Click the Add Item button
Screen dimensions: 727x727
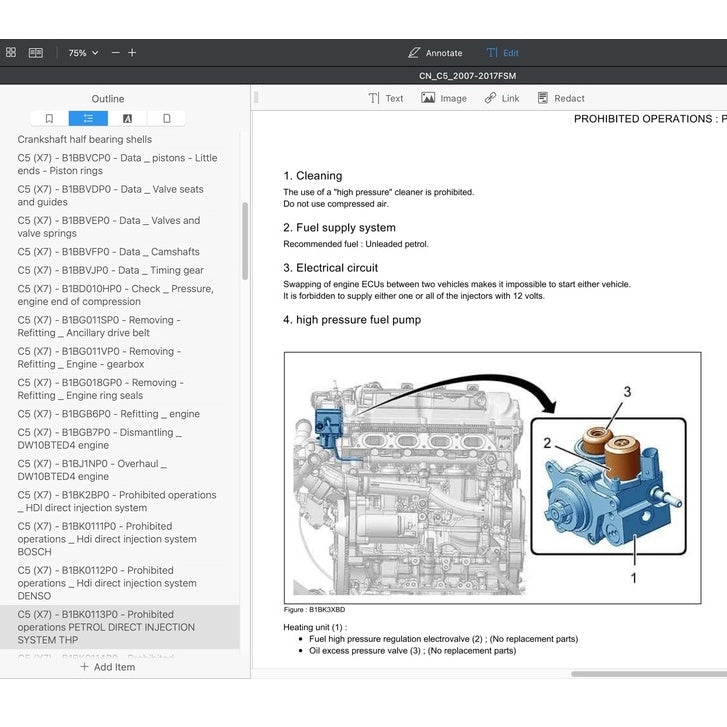click(x=108, y=667)
